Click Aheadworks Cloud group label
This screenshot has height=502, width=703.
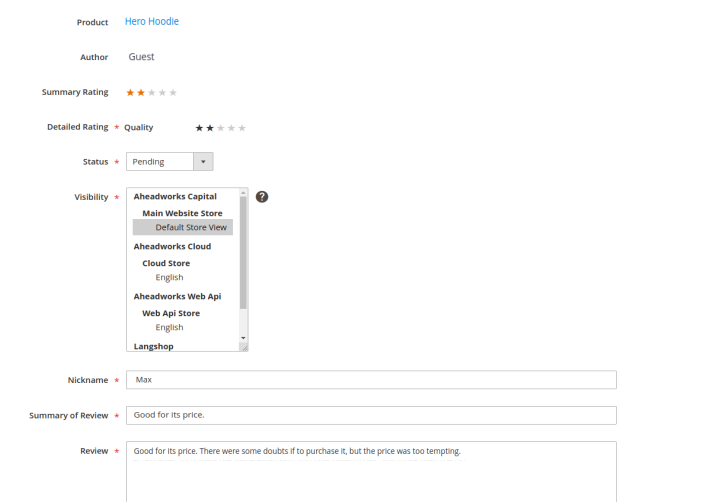click(172, 247)
